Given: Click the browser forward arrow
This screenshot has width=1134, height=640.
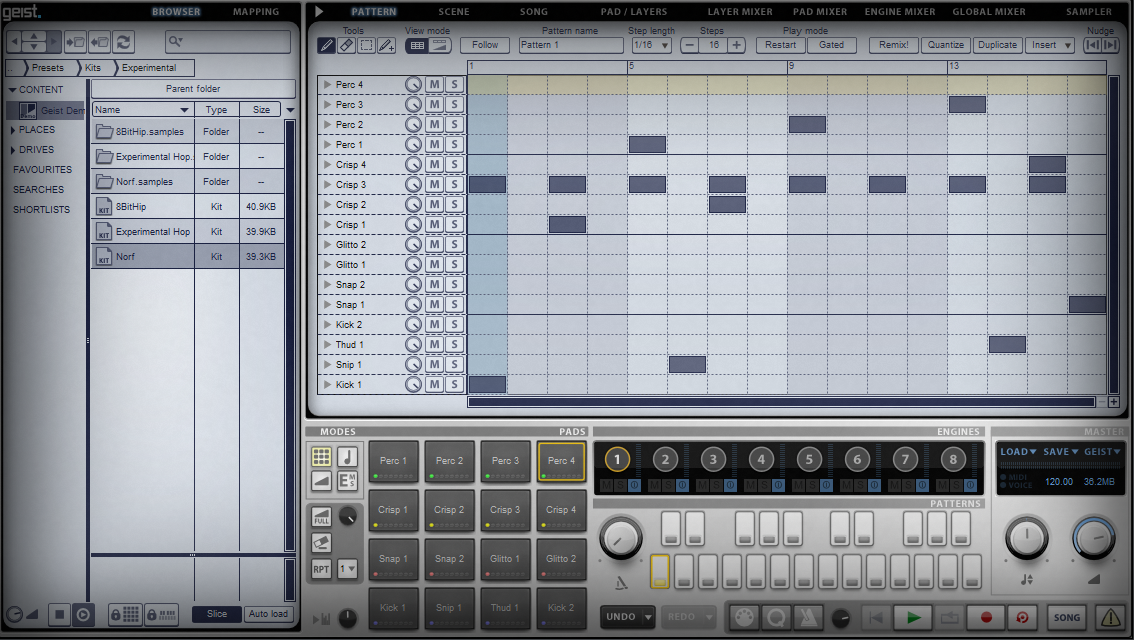Looking at the screenshot, I should [x=54, y=42].
